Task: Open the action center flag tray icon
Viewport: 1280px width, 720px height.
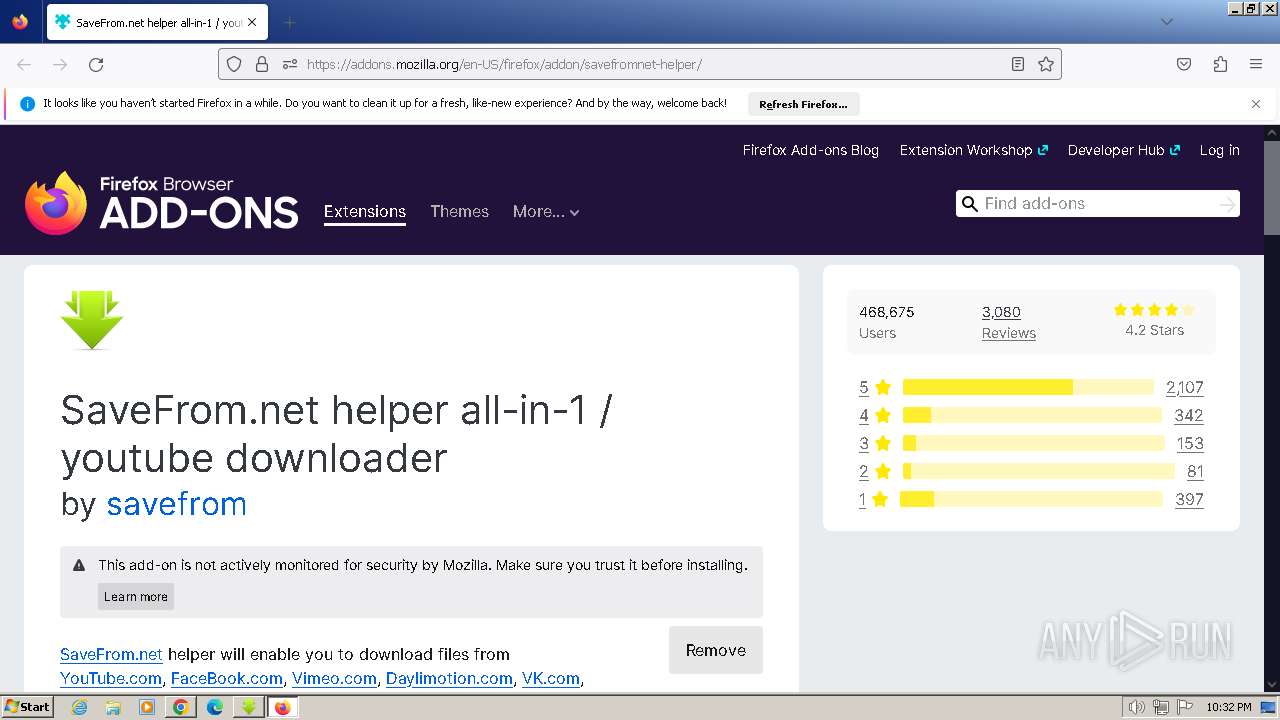Action: 1184,707
